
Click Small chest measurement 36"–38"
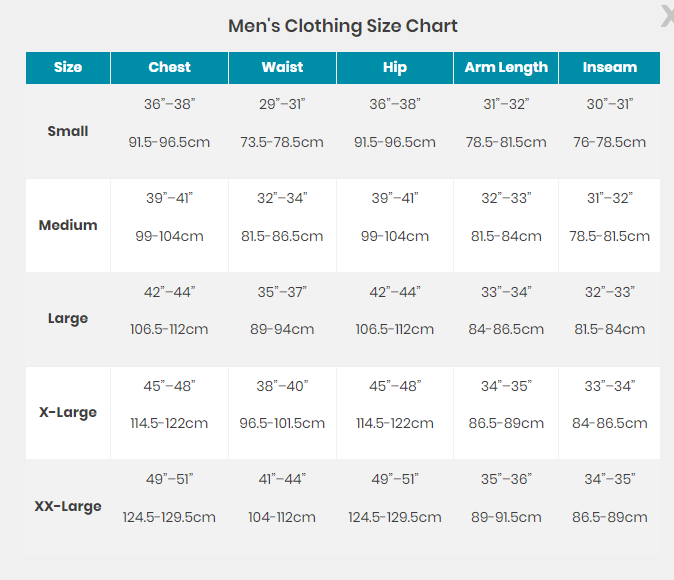click(169, 104)
